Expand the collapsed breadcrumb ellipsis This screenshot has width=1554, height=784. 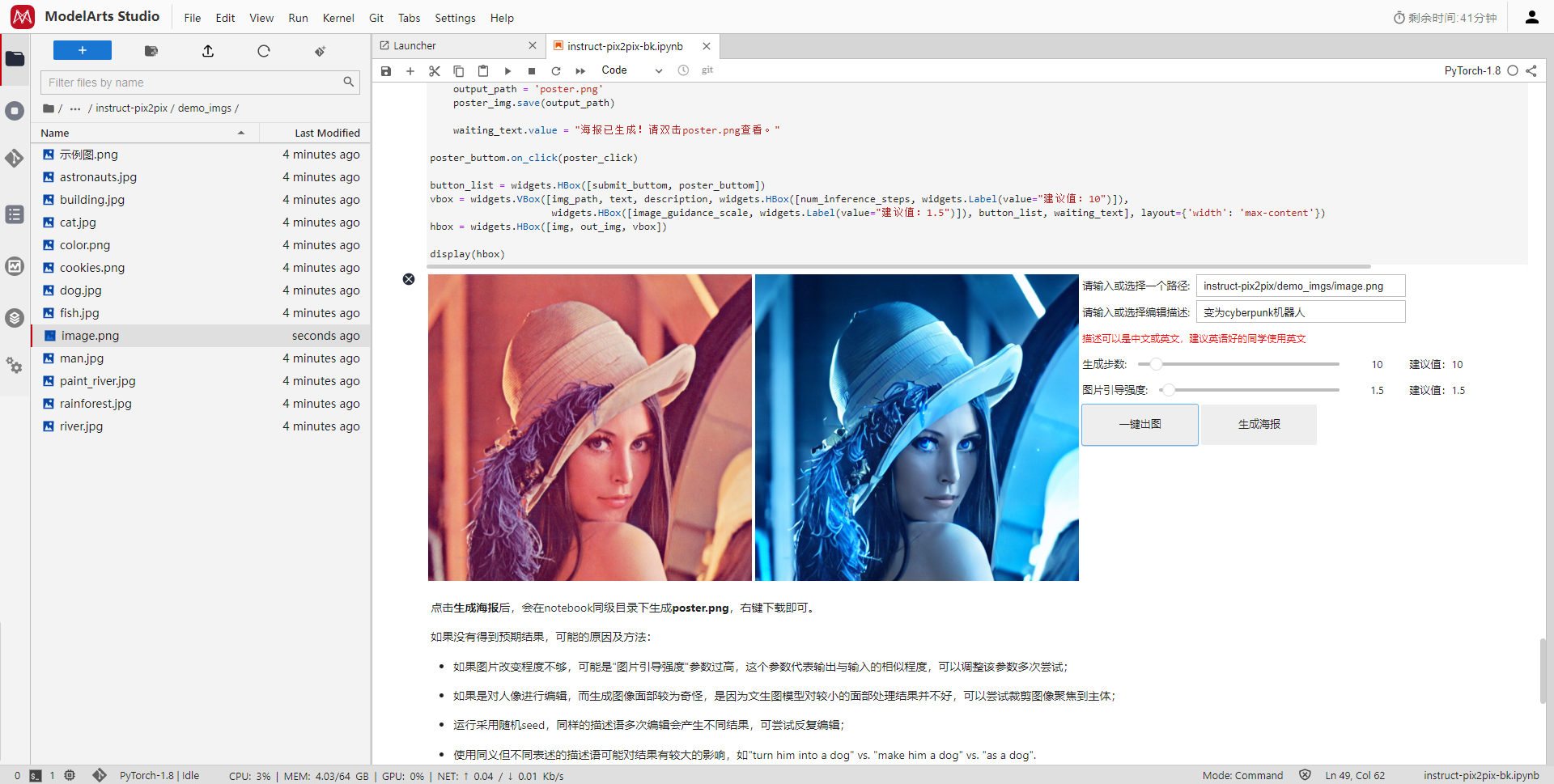(75, 108)
